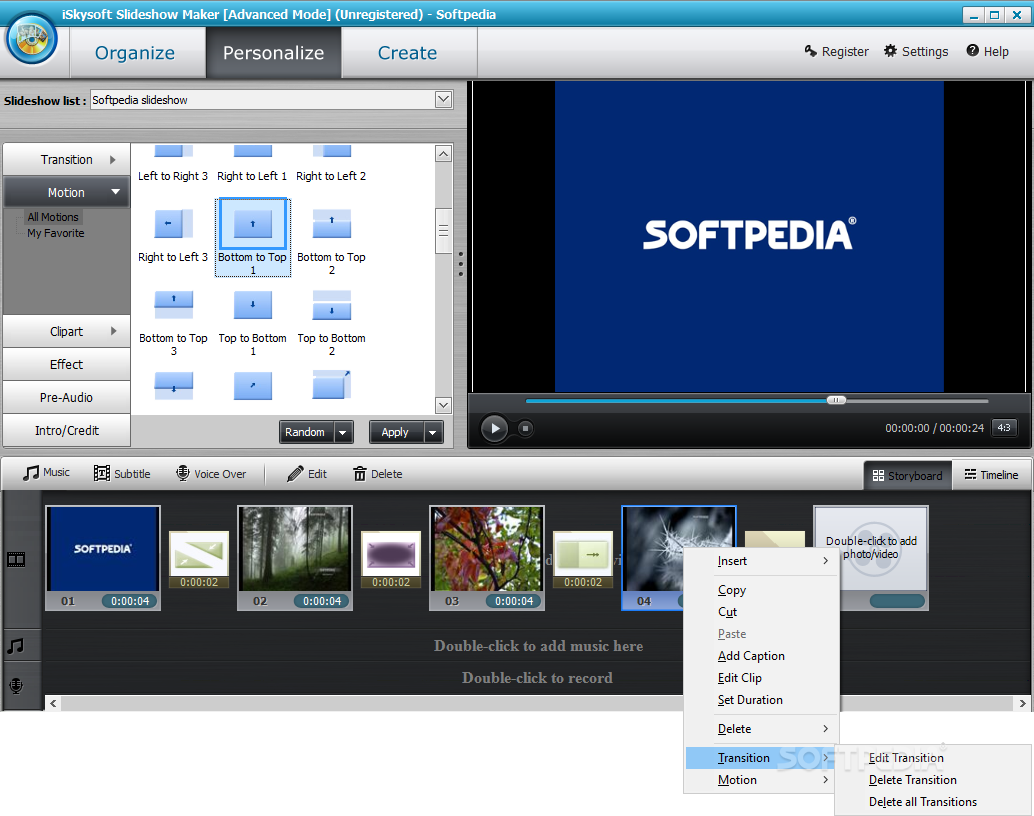Image resolution: width=1034 pixels, height=816 pixels.
Task: Expand the Transition category
Action: tap(67, 160)
